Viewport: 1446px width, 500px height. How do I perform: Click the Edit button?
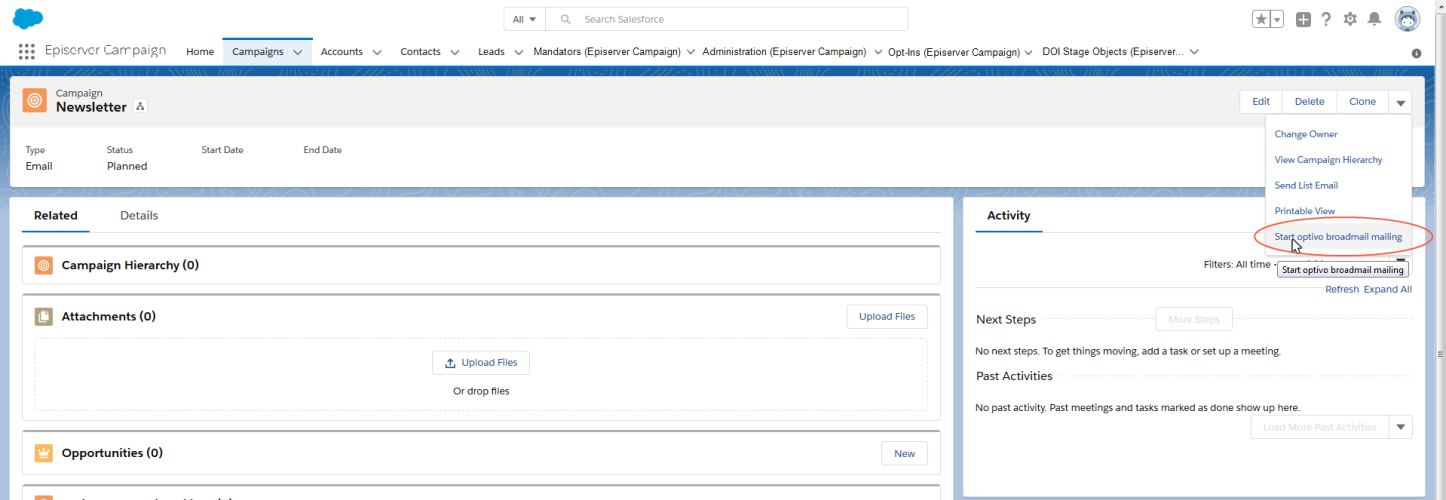(x=1261, y=101)
